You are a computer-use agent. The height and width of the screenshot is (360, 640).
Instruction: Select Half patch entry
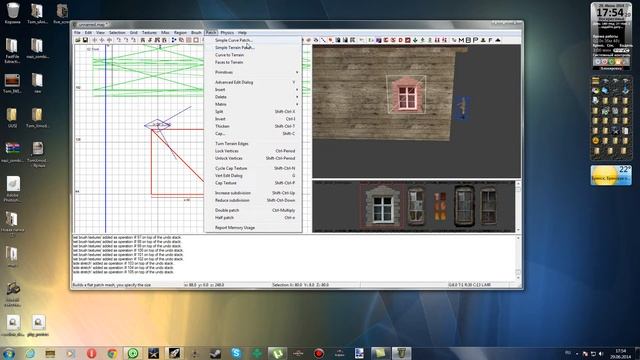pos(253,218)
